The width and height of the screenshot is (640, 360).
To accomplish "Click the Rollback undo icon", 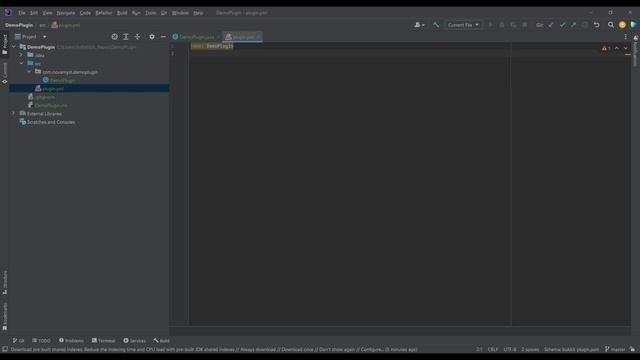I will (596, 25).
